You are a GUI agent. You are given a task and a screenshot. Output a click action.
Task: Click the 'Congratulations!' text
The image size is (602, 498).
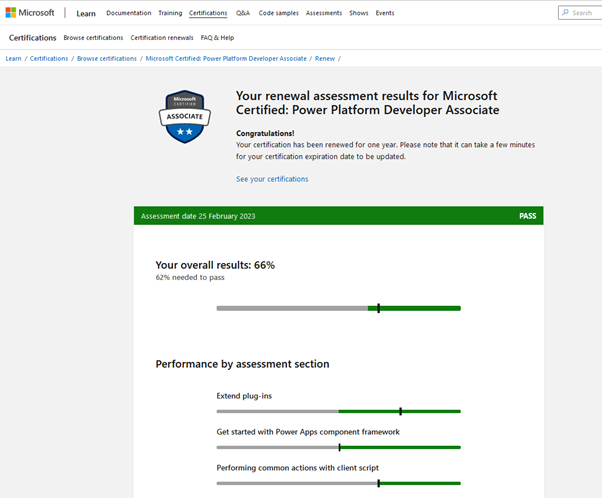(x=265, y=133)
